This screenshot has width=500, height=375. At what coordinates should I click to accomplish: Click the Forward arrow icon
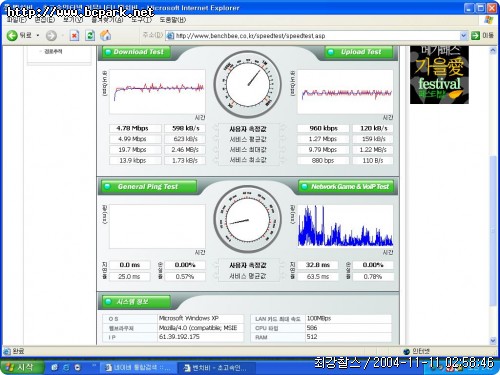click(51, 35)
